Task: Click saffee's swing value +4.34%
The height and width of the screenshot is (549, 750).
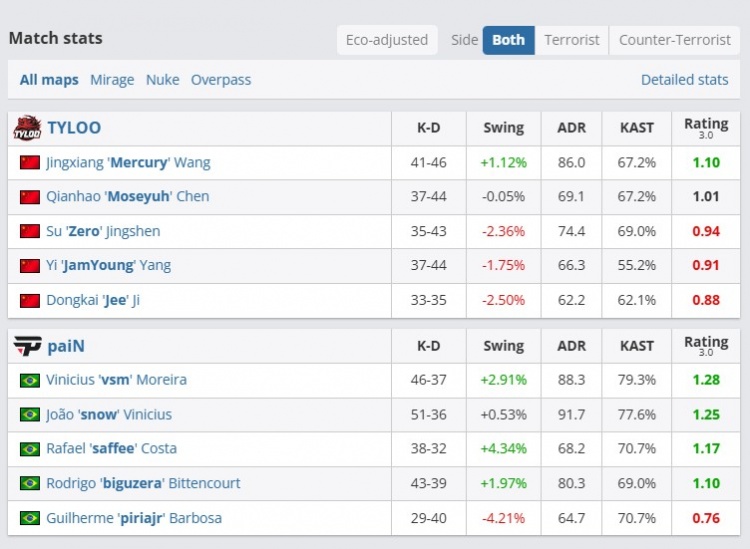Action: click(x=504, y=449)
